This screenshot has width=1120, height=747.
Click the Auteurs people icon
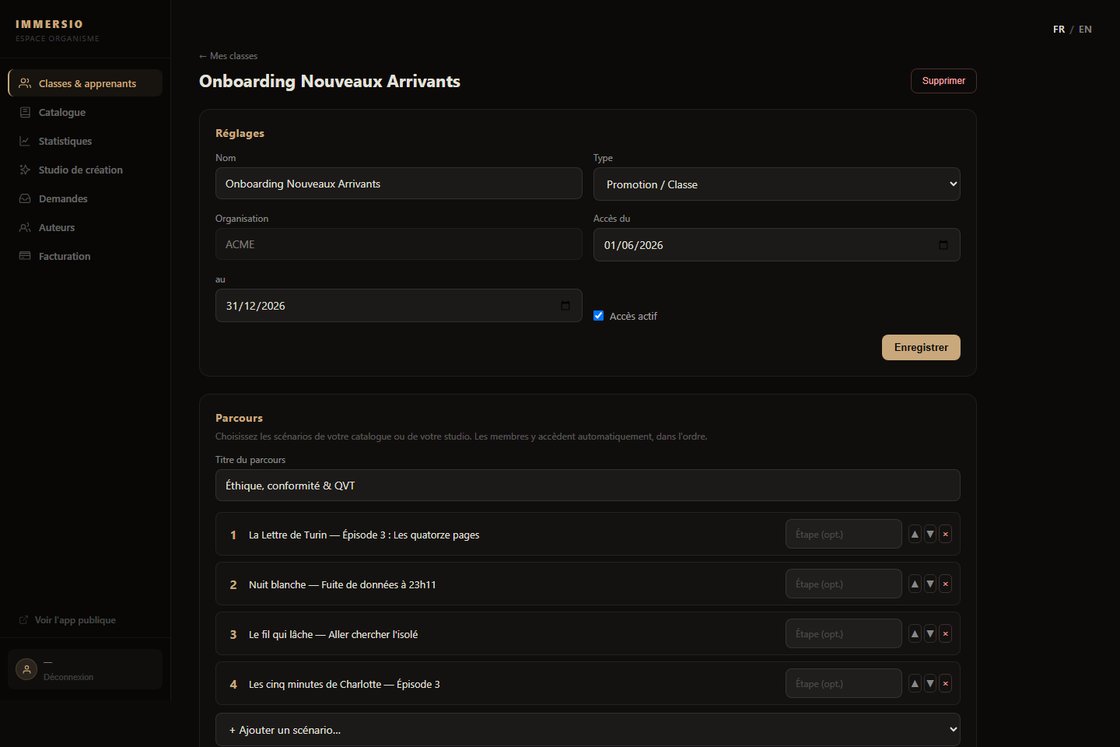[25, 227]
